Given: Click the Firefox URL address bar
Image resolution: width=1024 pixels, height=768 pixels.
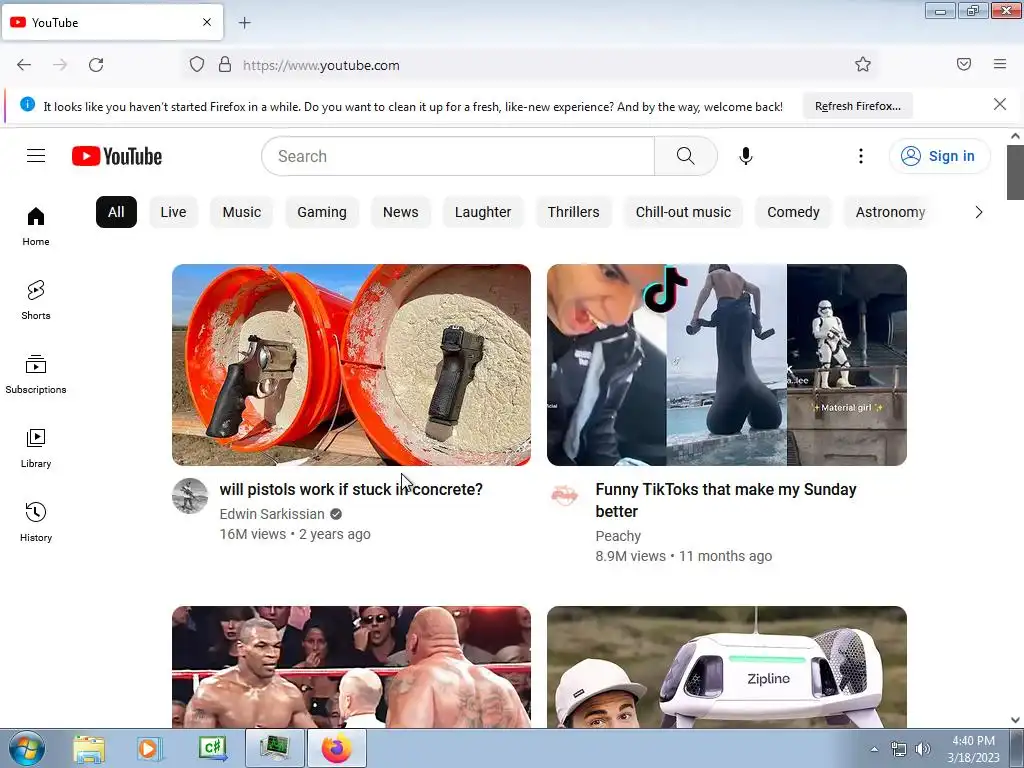Looking at the screenshot, I should coord(529,65).
